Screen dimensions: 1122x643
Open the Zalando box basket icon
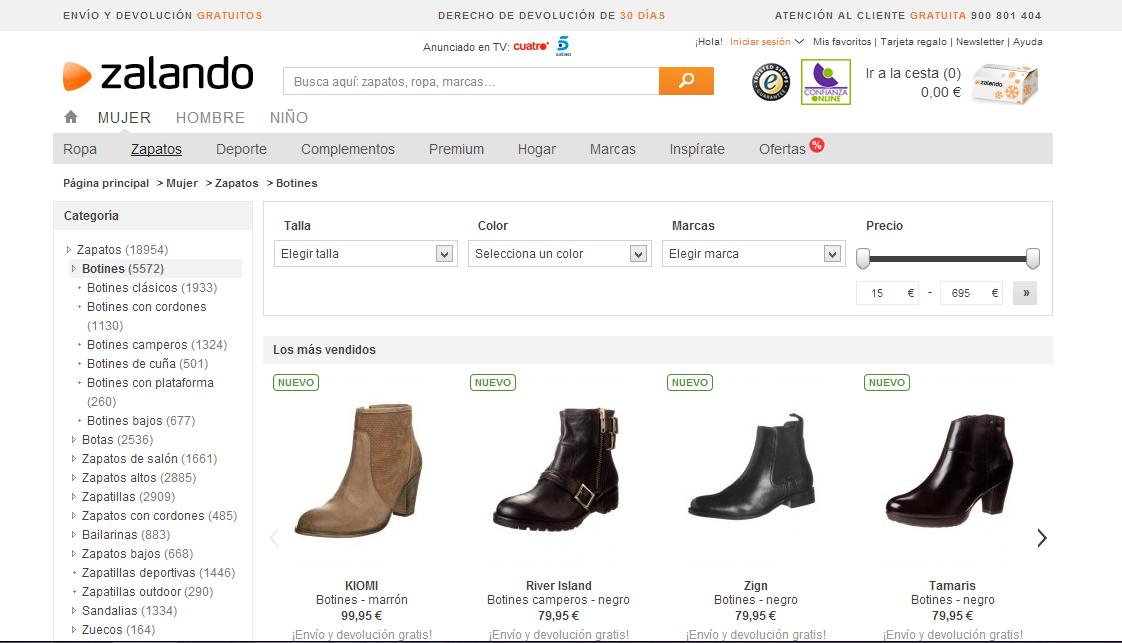1005,82
